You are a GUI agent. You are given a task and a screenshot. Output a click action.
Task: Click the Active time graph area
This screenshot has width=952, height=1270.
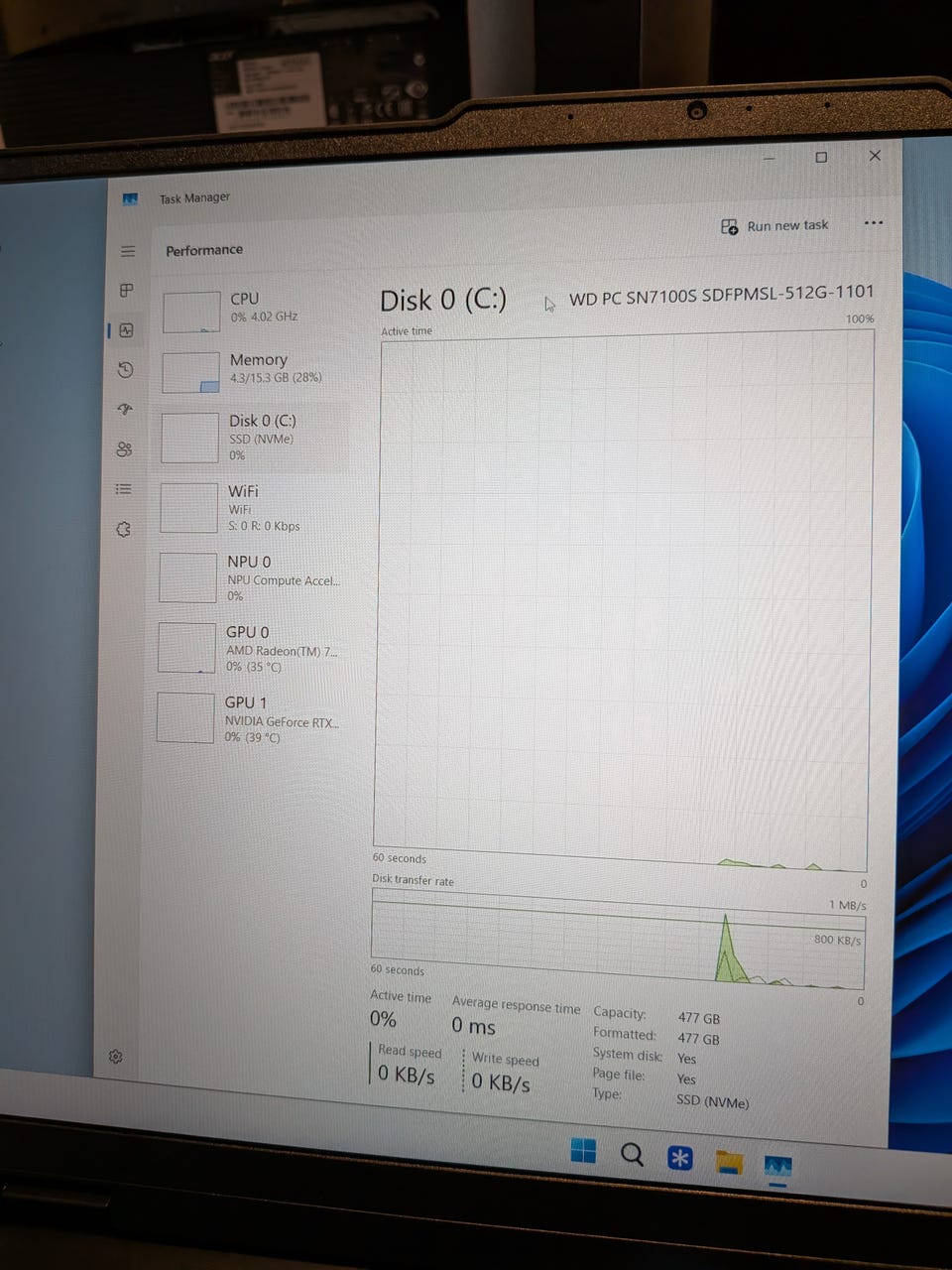pos(624,602)
